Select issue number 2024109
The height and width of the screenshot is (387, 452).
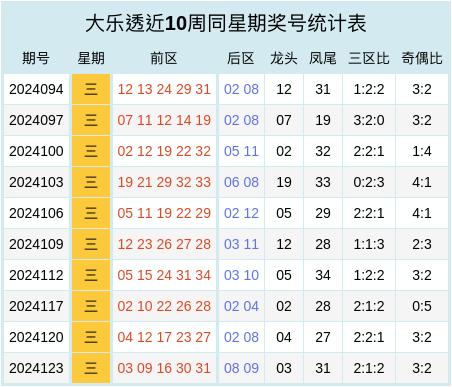tap(36, 244)
